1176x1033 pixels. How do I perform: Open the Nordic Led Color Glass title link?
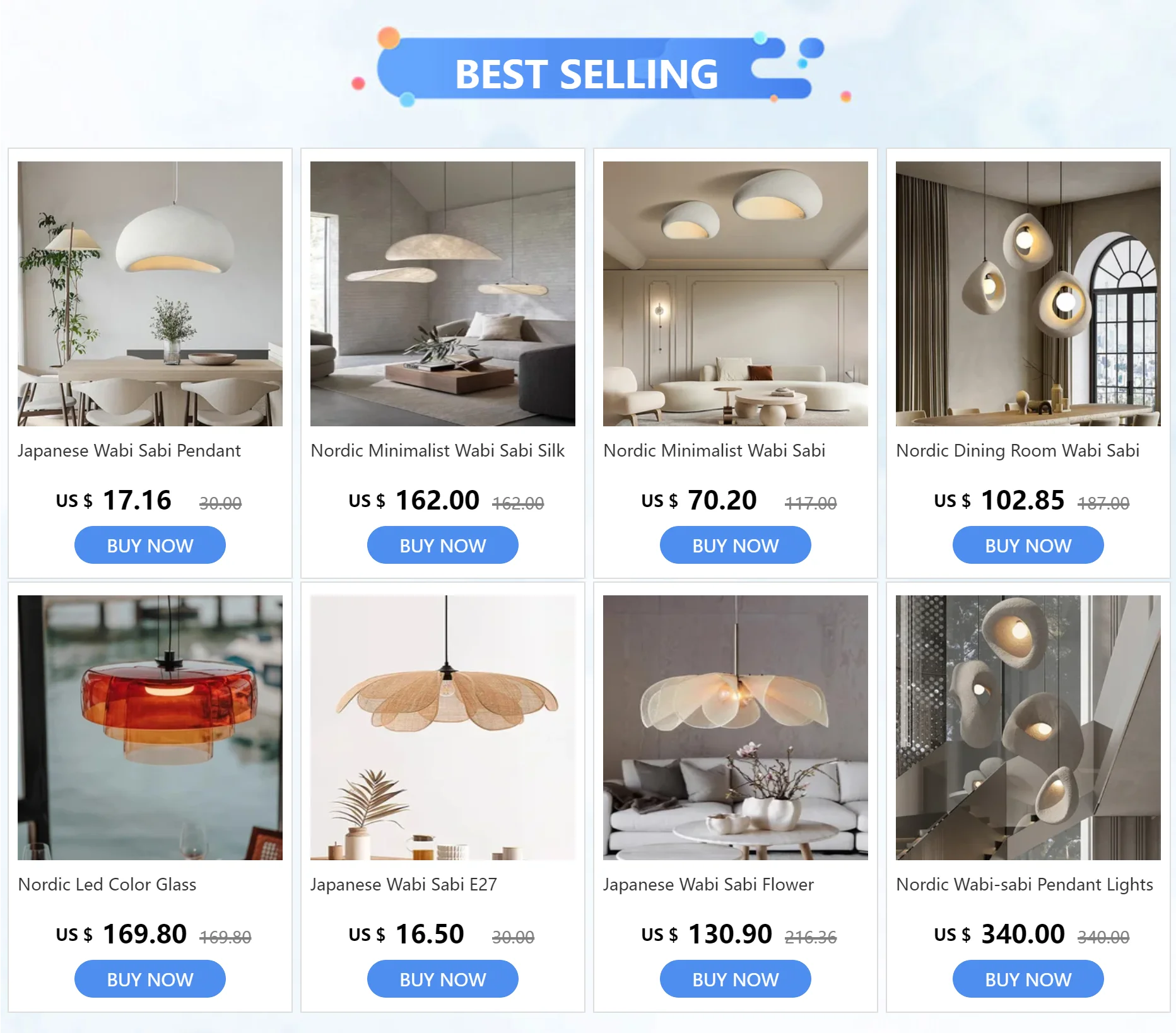click(x=107, y=885)
